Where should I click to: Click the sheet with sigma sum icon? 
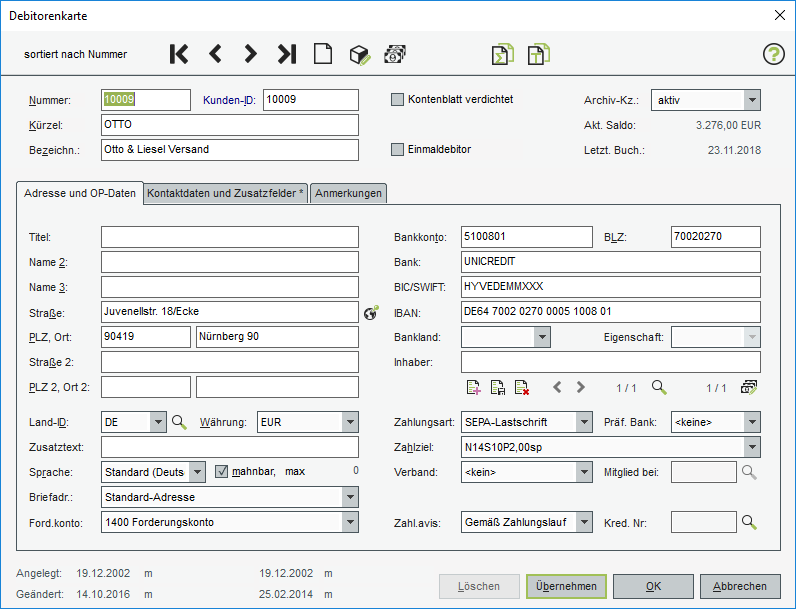[503, 54]
